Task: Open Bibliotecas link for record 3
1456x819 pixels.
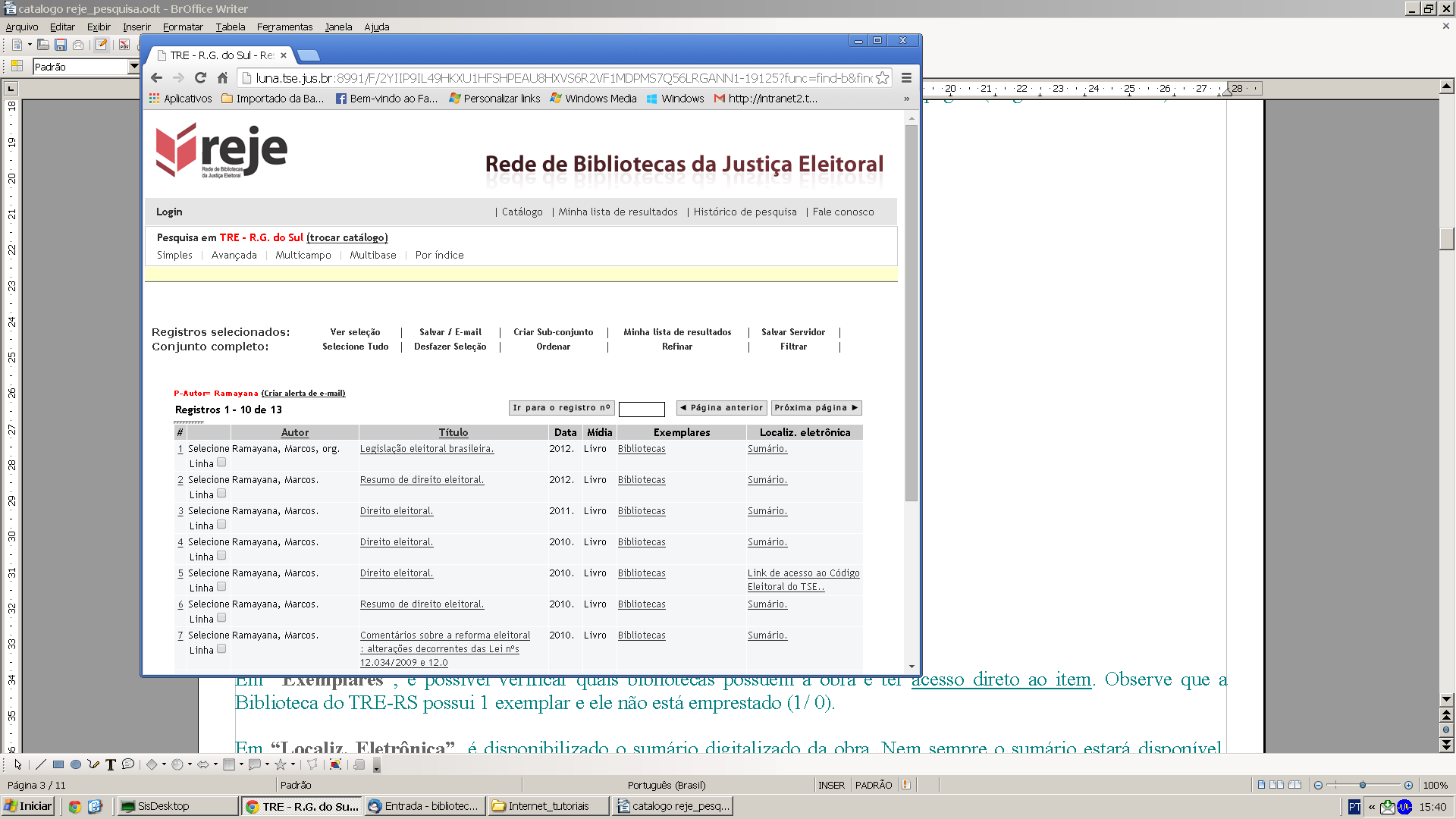Action: coord(642,511)
